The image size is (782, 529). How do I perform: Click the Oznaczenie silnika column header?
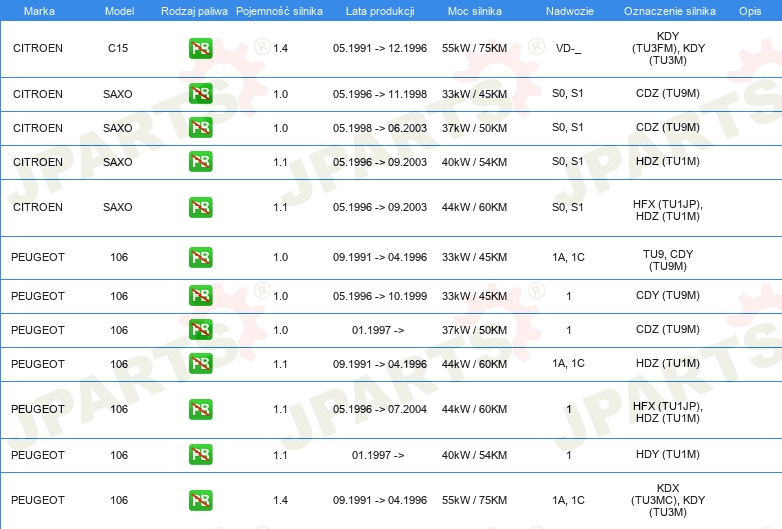tap(670, 11)
